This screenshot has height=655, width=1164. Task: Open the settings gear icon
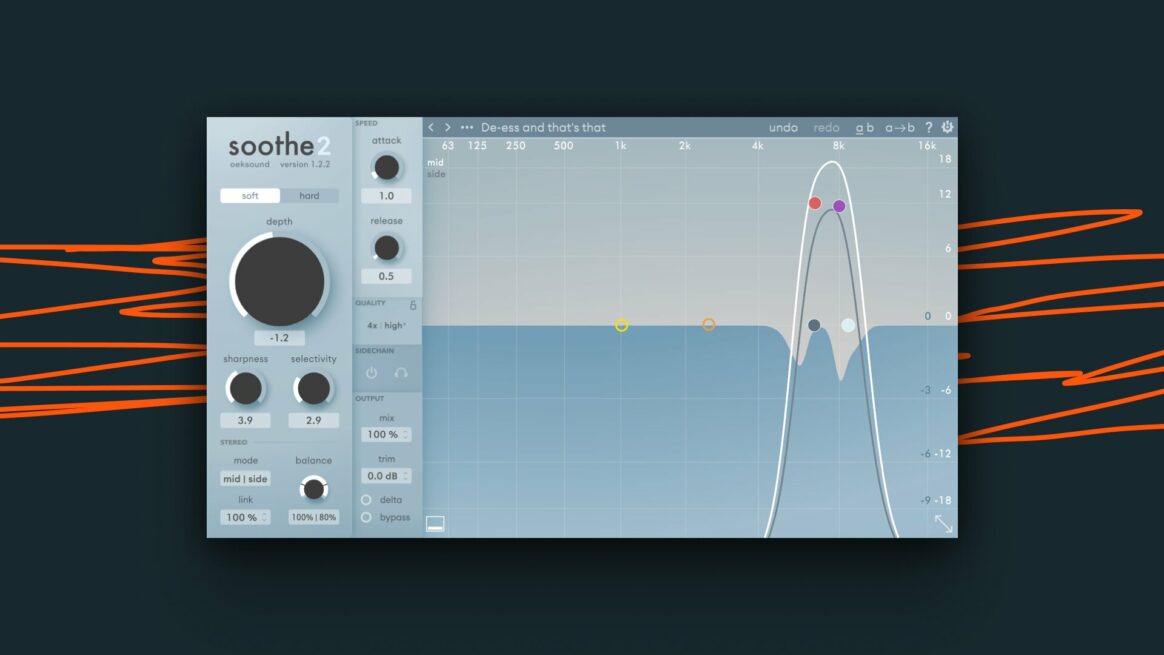(946, 127)
